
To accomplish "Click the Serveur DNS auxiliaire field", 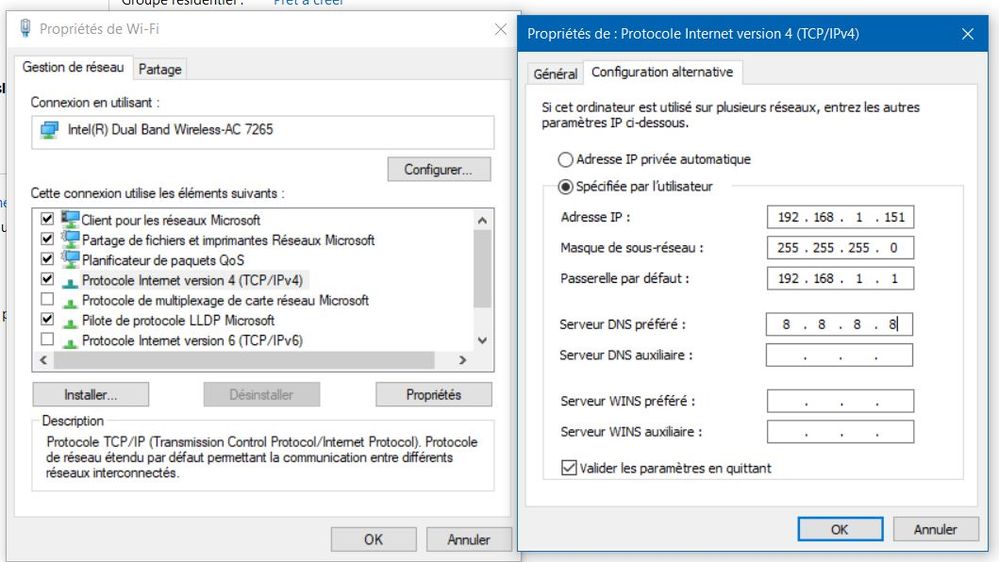I will [839, 355].
